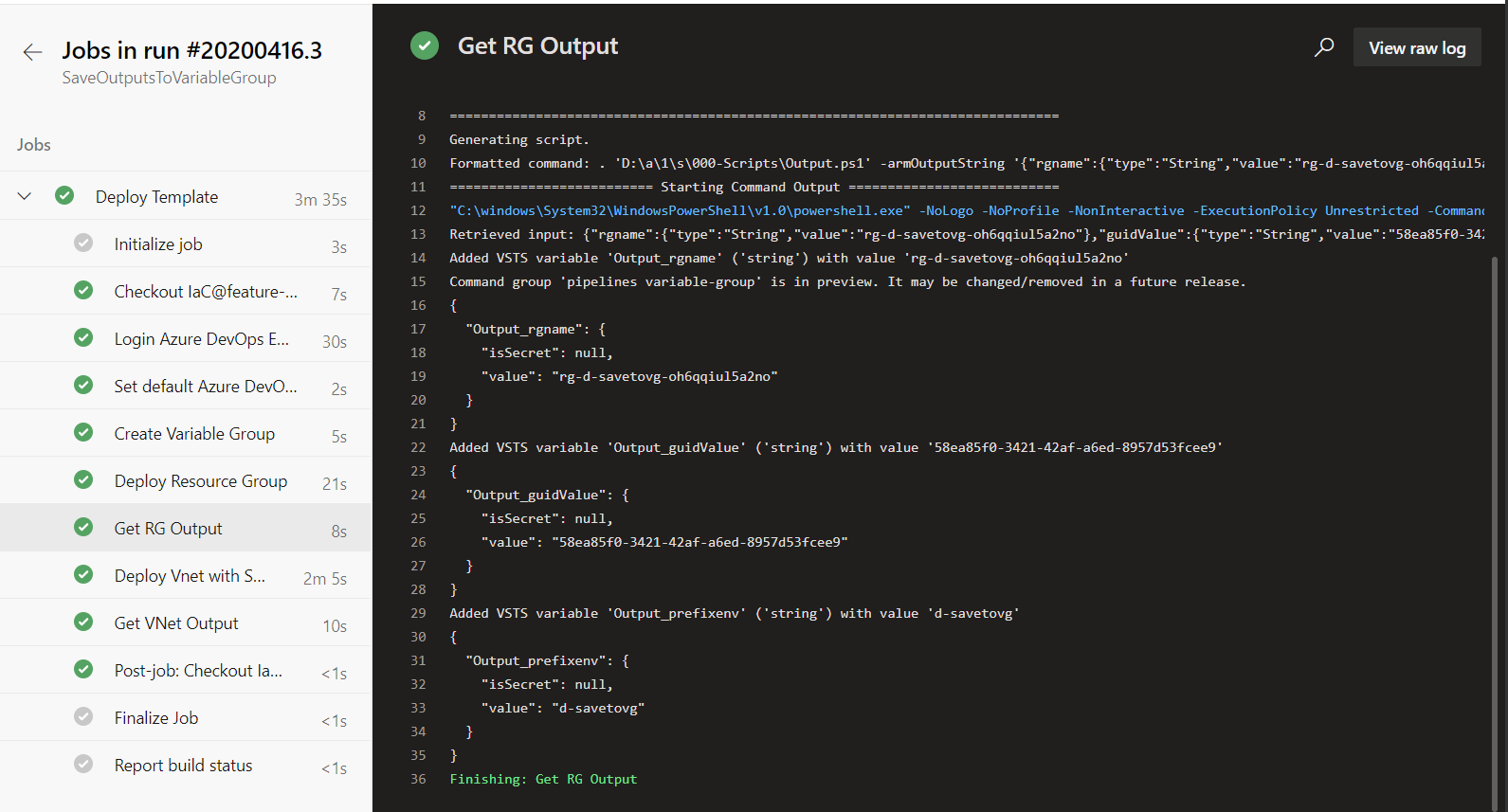
Task: Click the green success icon beside Get RG Output title
Action: [x=425, y=45]
